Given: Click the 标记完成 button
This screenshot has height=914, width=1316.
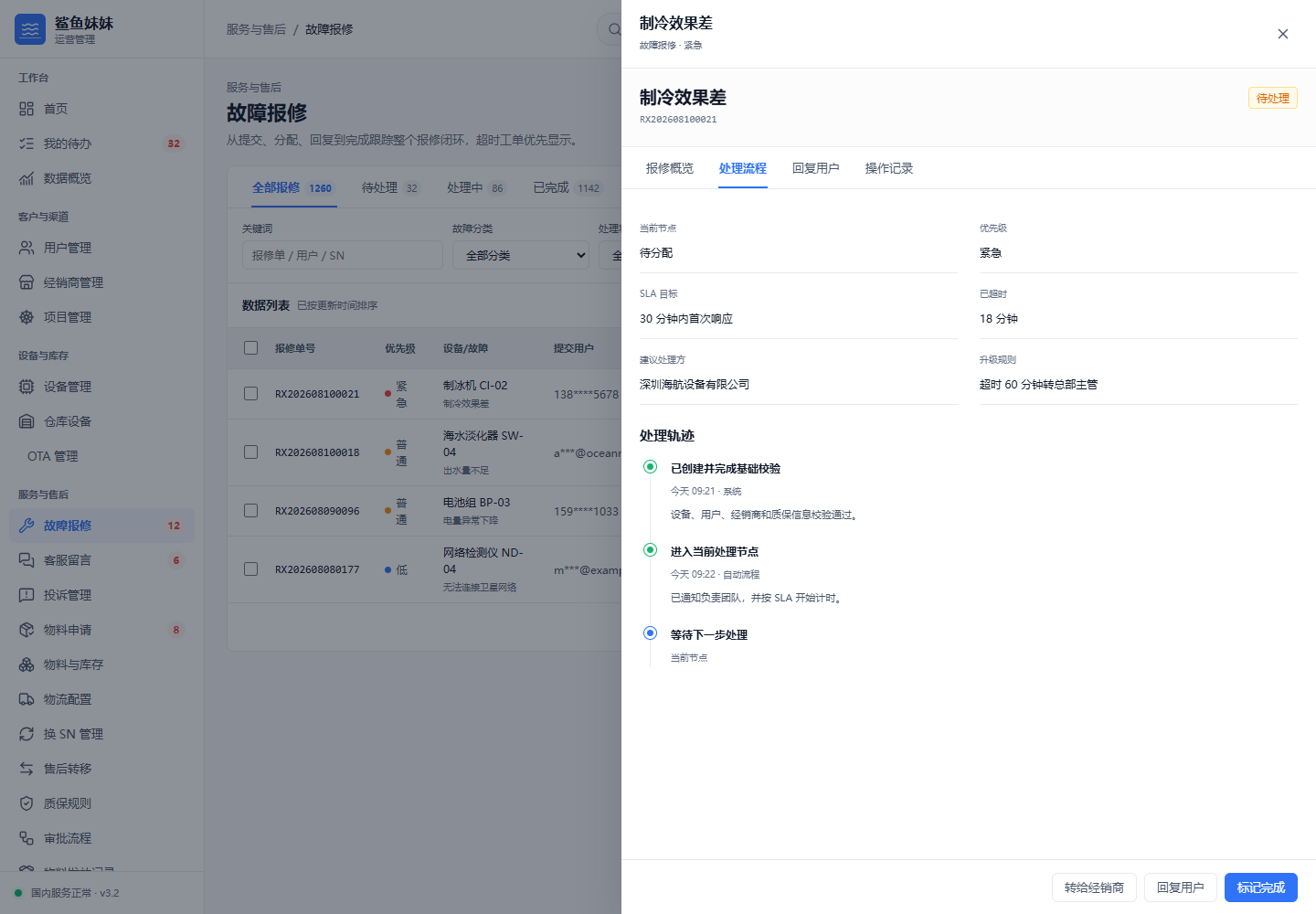Looking at the screenshot, I should tap(1261, 887).
